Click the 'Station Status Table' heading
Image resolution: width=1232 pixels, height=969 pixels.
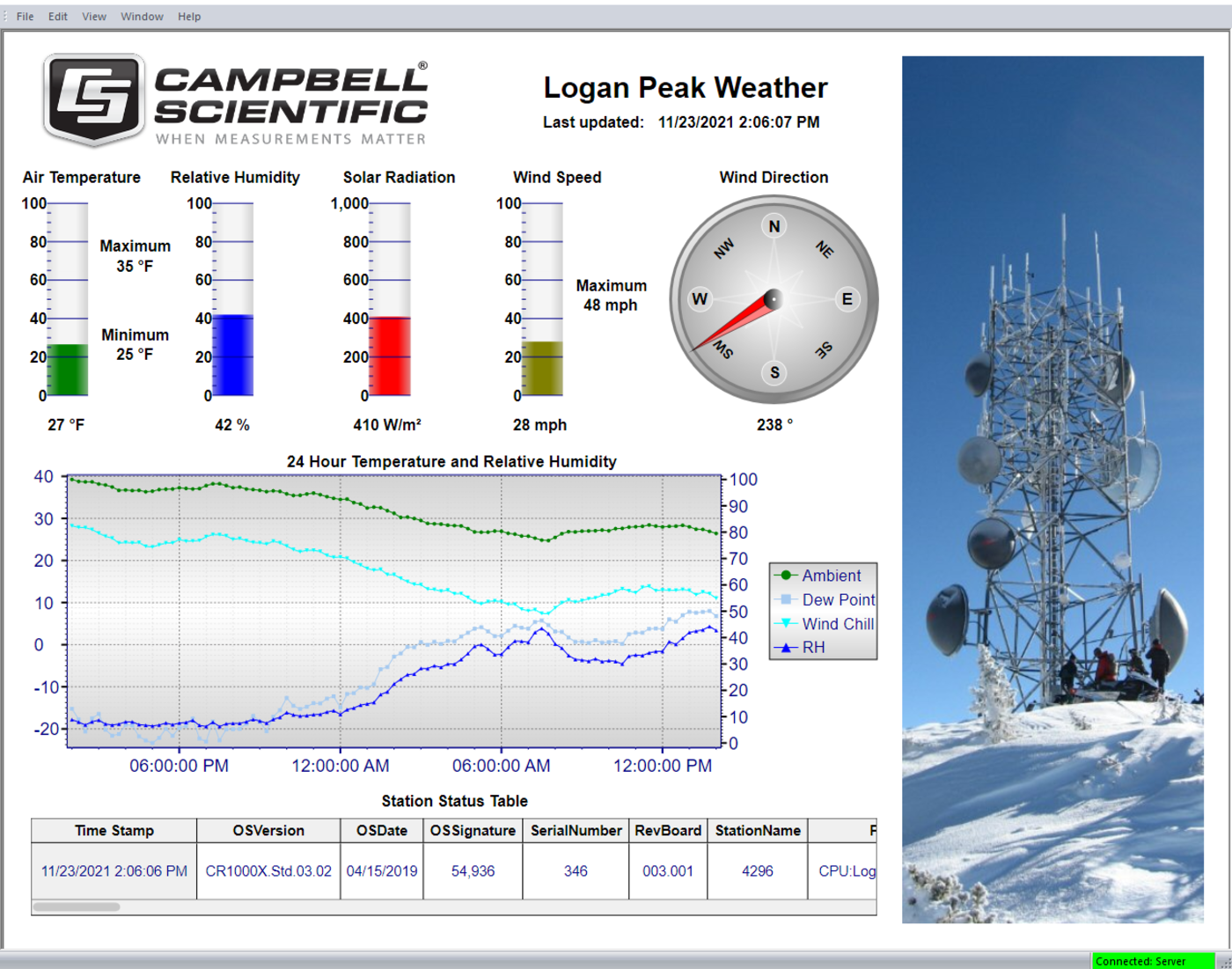click(x=455, y=801)
